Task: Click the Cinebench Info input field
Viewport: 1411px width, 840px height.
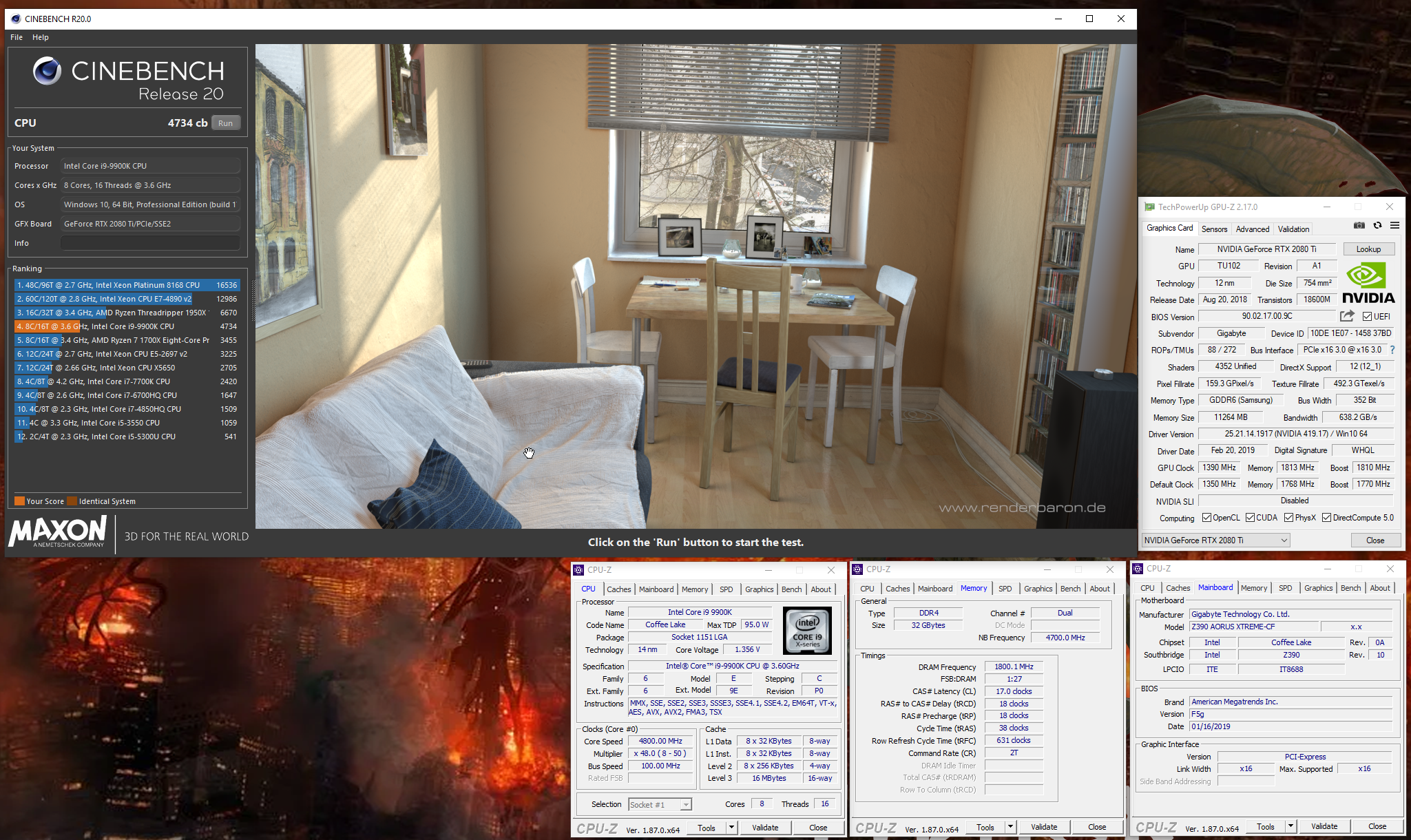Action: click(150, 243)
